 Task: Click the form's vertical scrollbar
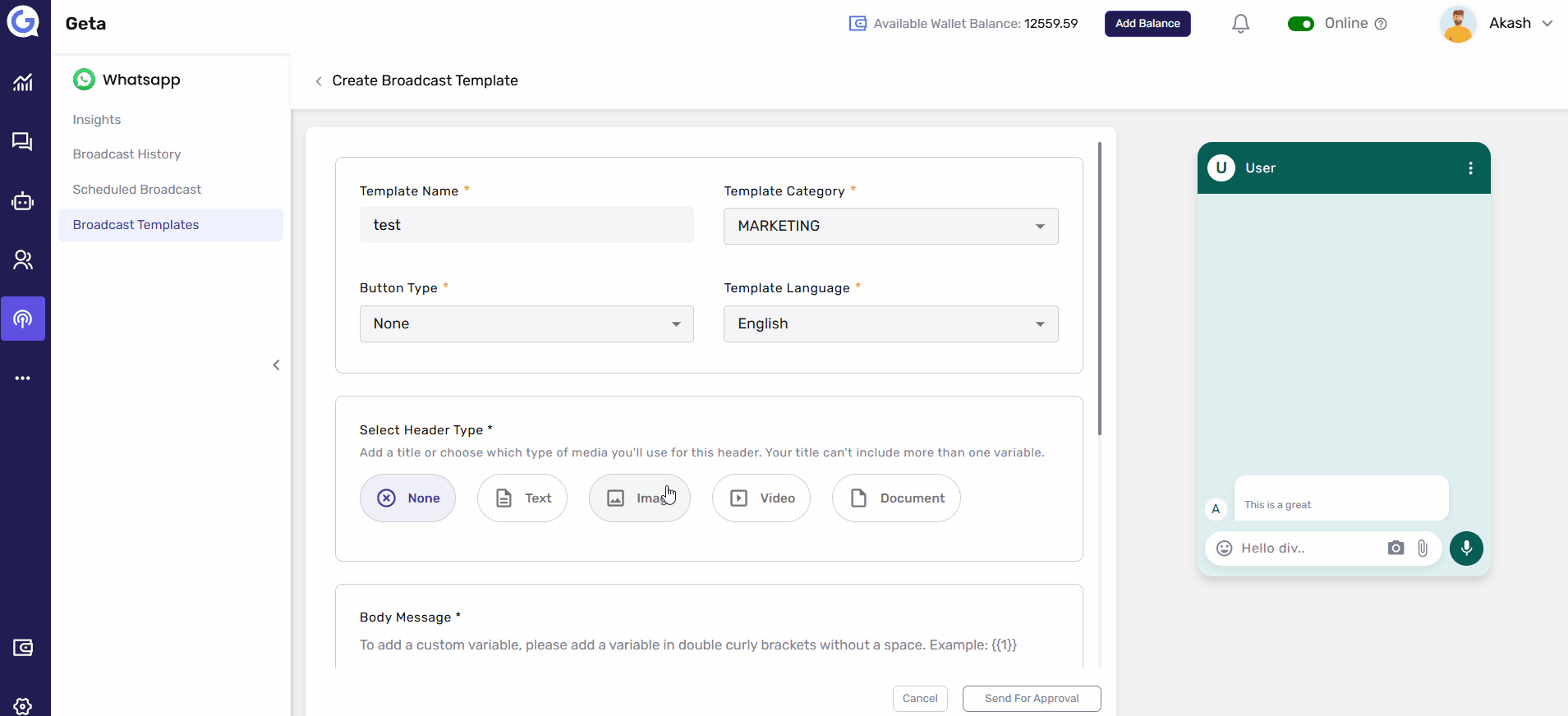(1100, 288)
